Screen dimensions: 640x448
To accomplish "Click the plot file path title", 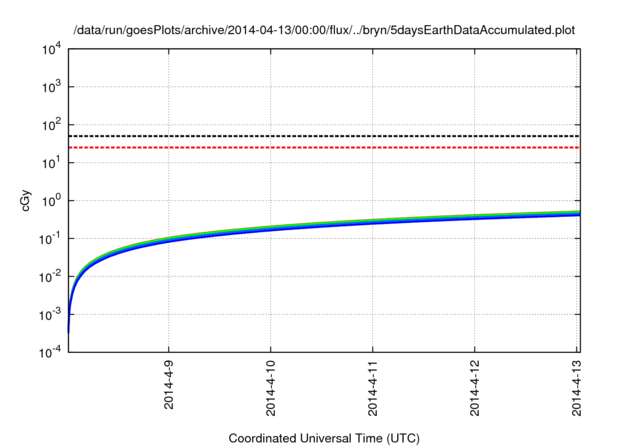I will (x=324, y=30).
